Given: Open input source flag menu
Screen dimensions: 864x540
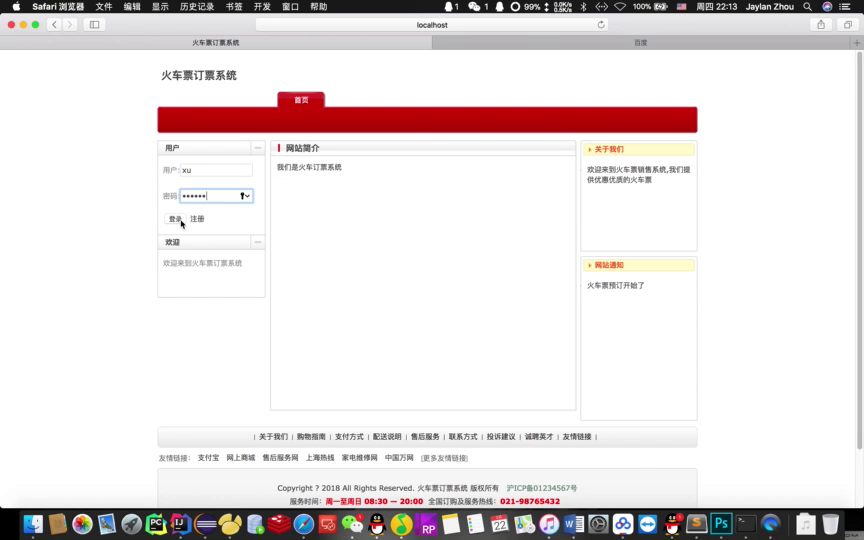Looking at the screenshot, I should (682, 7).
